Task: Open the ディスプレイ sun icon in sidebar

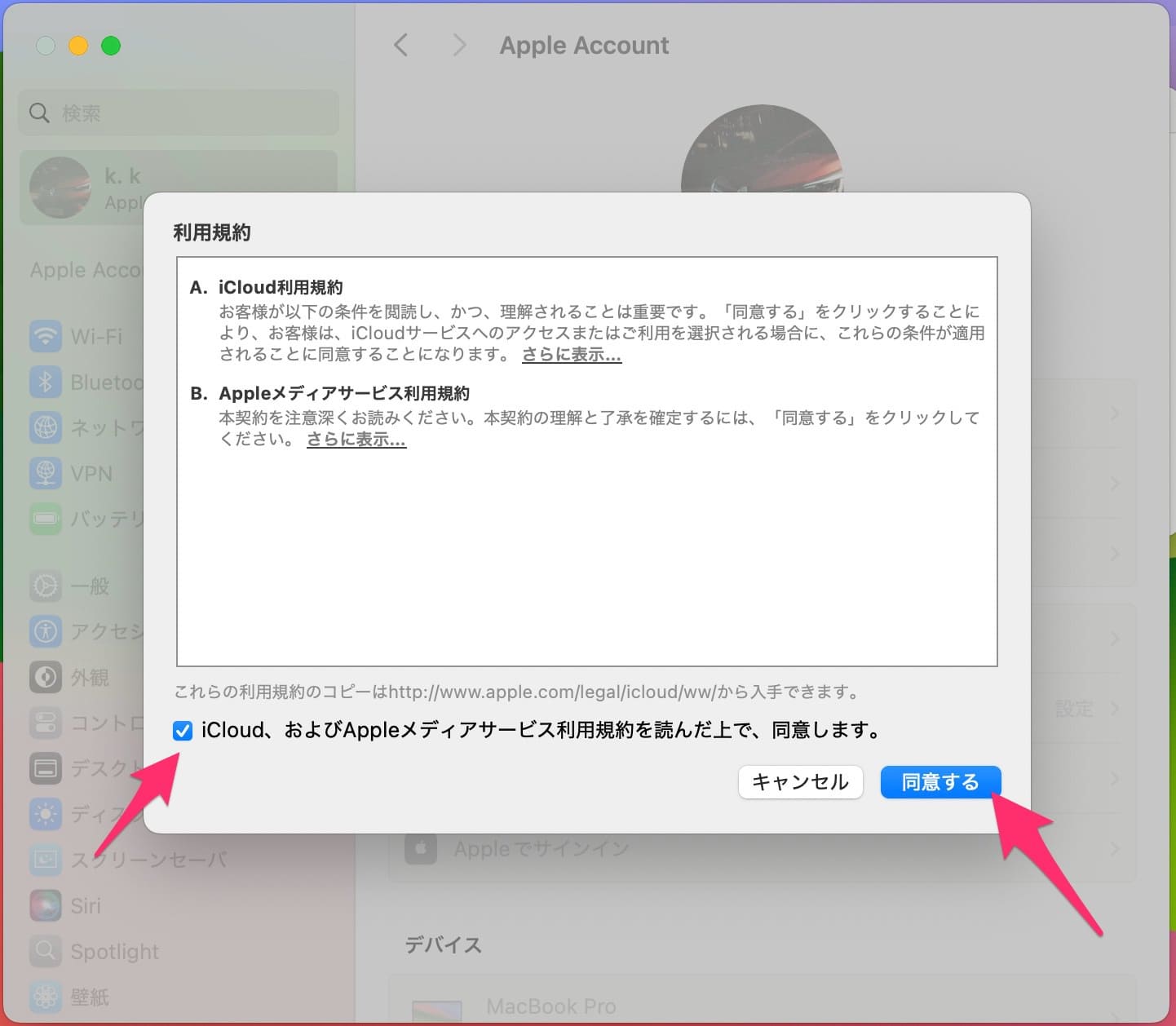Action: coord(46,814)
